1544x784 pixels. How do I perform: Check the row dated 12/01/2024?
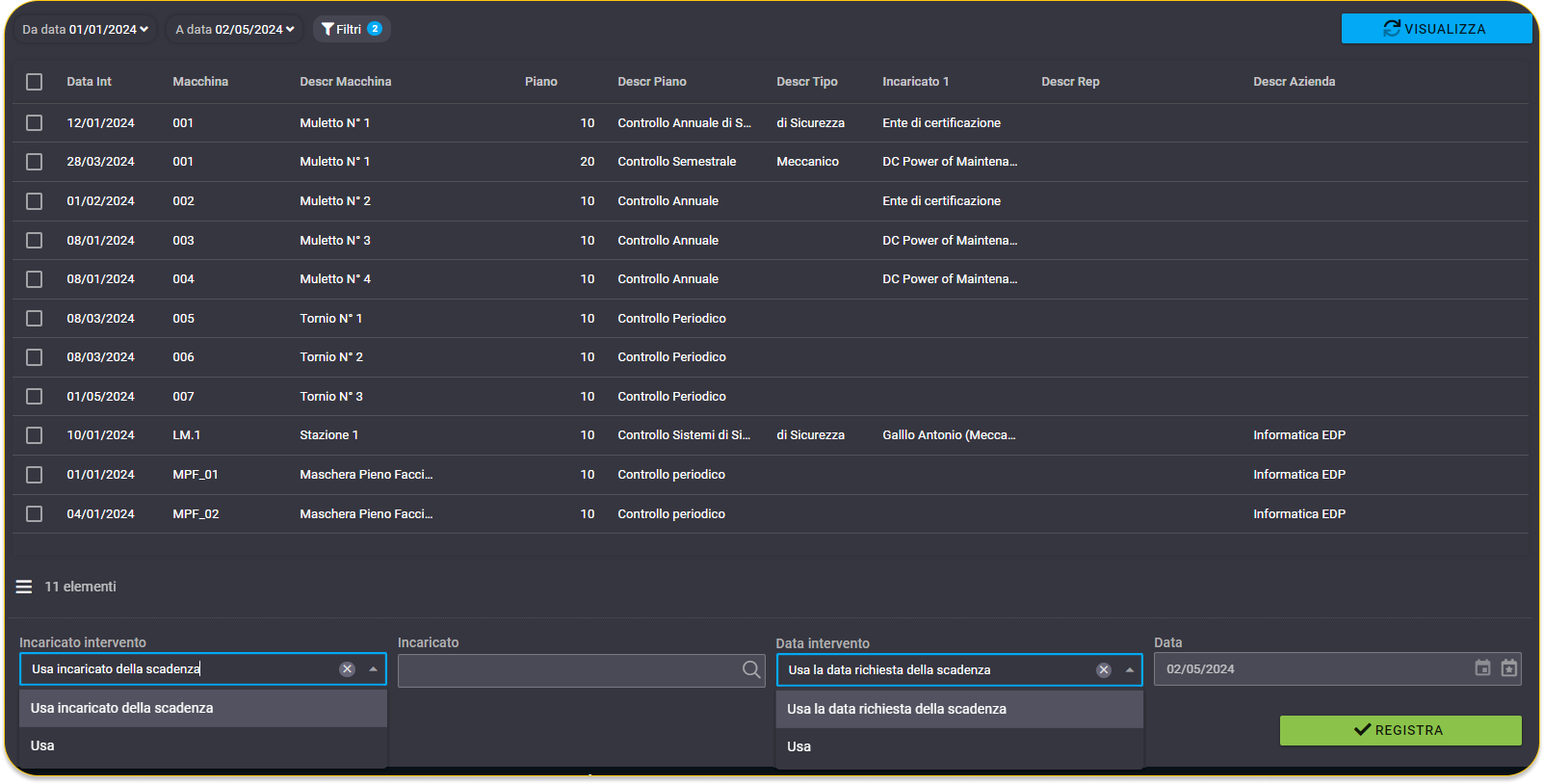35,123
